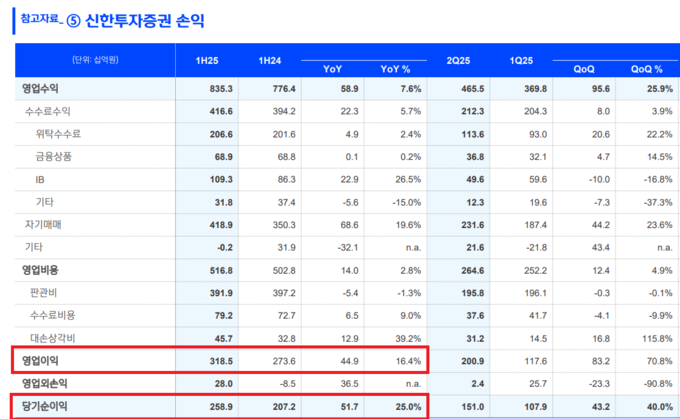Click -21.8 in the 기타 row
This screenshot has height=419, width=680.
click(x=536, y=248)
